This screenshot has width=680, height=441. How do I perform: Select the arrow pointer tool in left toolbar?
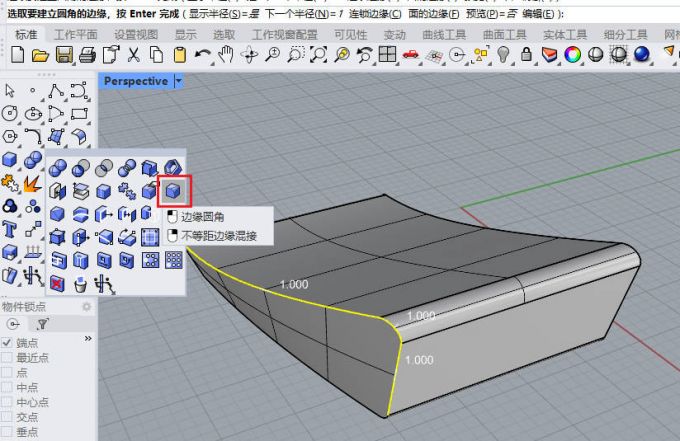[10, 91]
